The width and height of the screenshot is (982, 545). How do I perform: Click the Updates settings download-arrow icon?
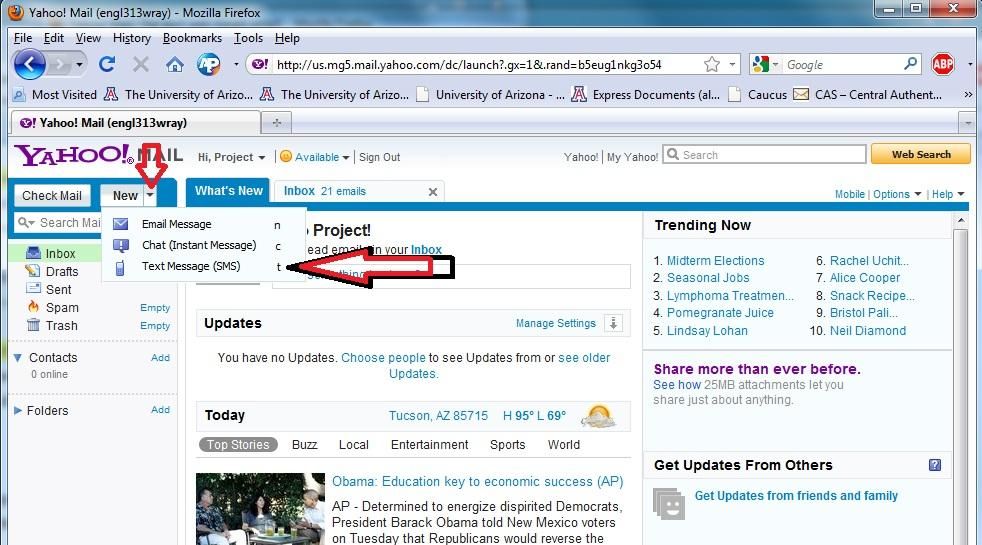point(613,323)
